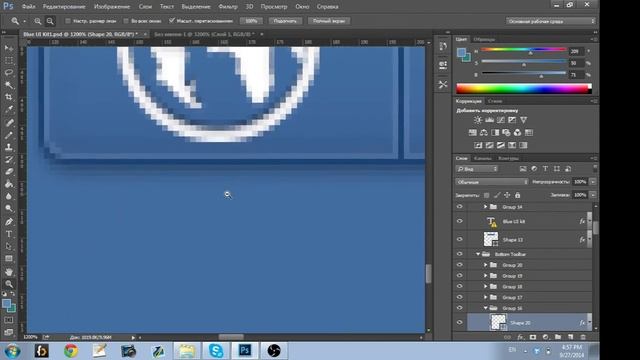Screen dimensions: 640x360
Task: Open the Изображение menu
Action: (112, 7)
